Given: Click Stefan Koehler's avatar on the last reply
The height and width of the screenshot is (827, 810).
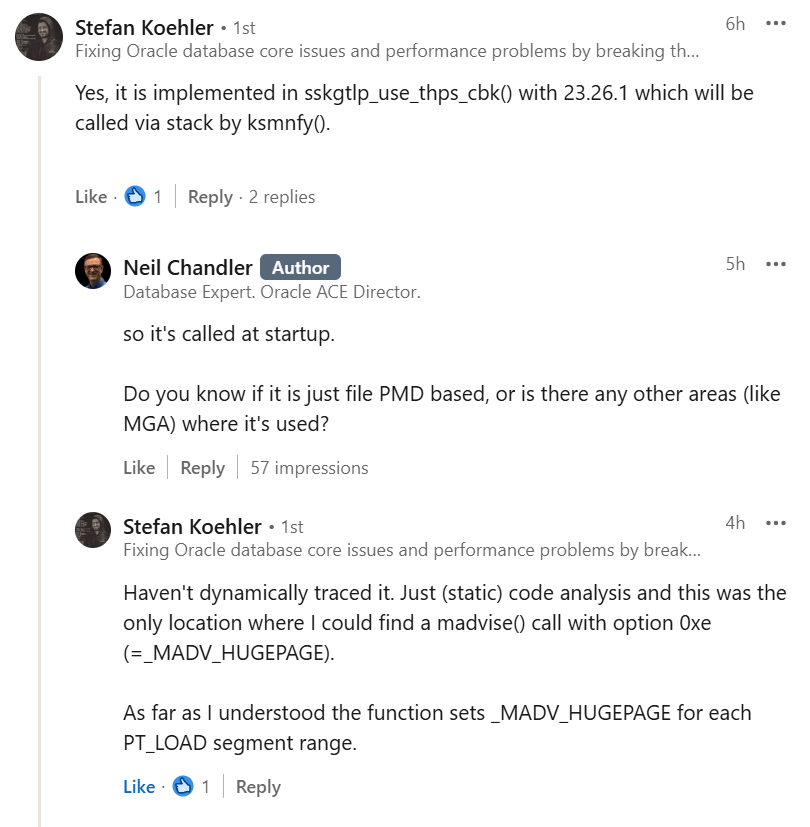Looking at the screenshot, I should click(x=92, y=530).
